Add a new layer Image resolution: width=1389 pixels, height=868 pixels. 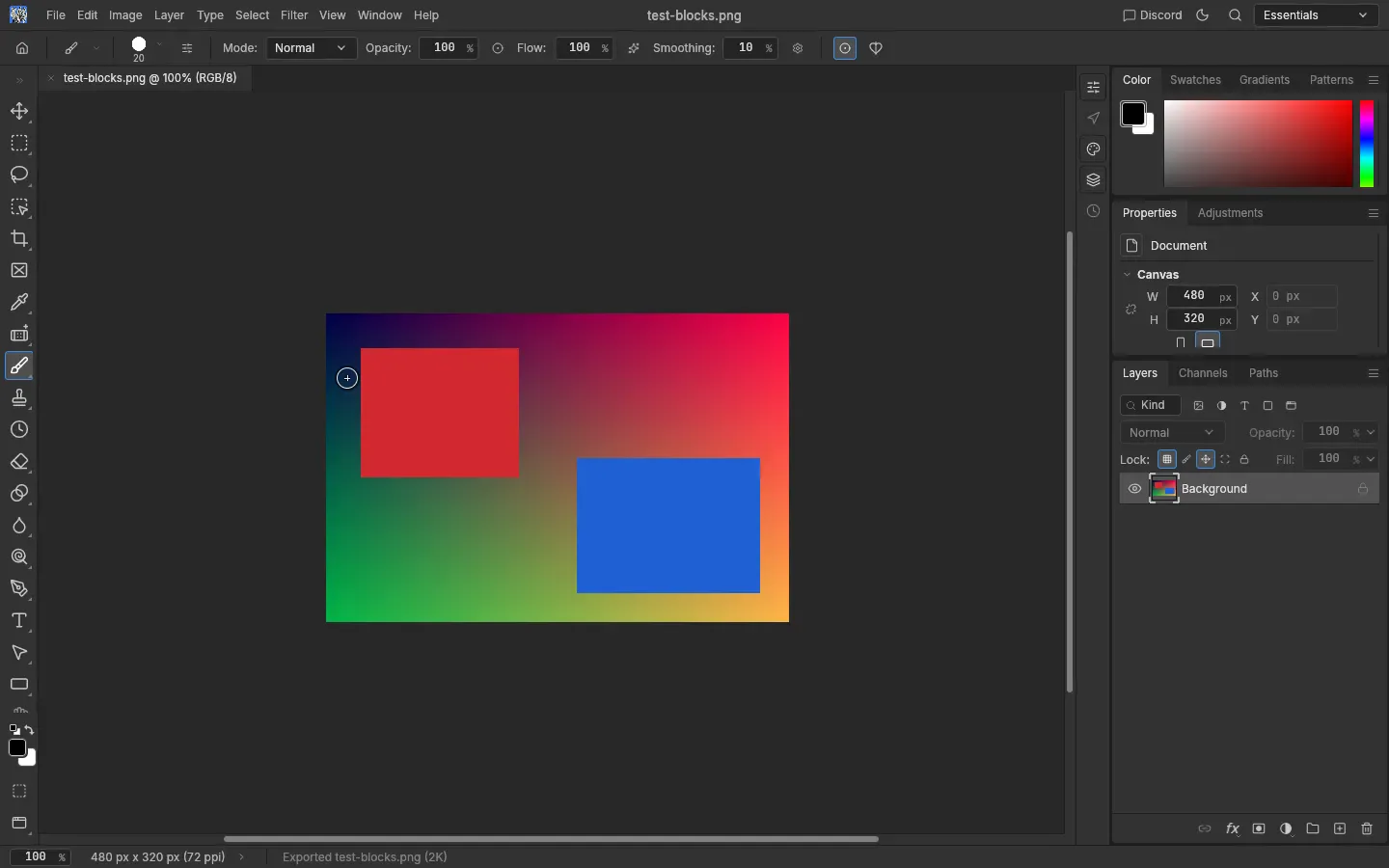(1340, 828)
